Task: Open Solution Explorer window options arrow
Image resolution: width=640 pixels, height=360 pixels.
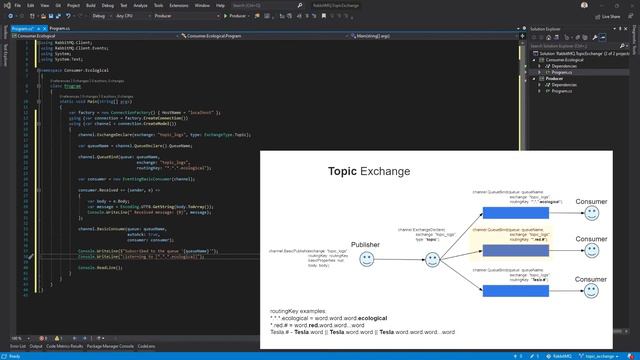Action: point(614,29)
